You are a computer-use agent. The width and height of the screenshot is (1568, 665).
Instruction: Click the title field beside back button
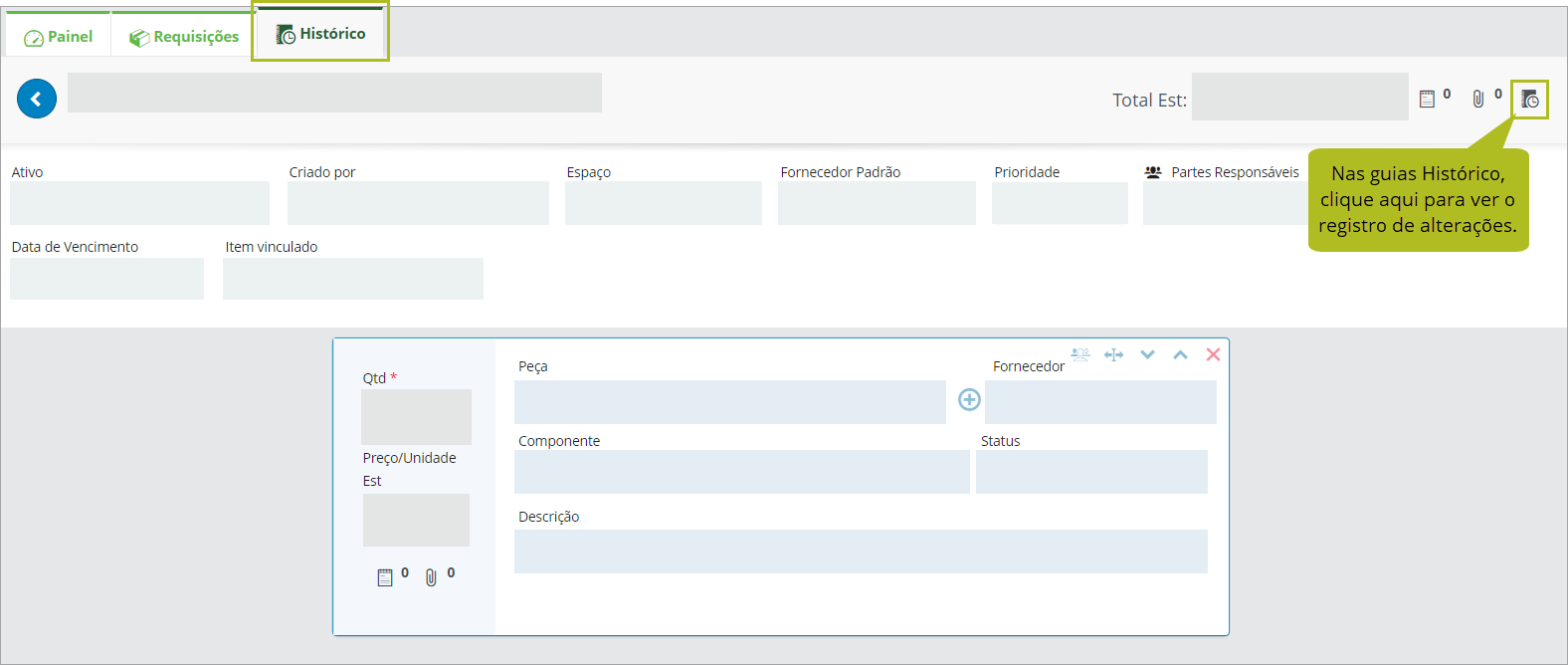click(334, 93)
